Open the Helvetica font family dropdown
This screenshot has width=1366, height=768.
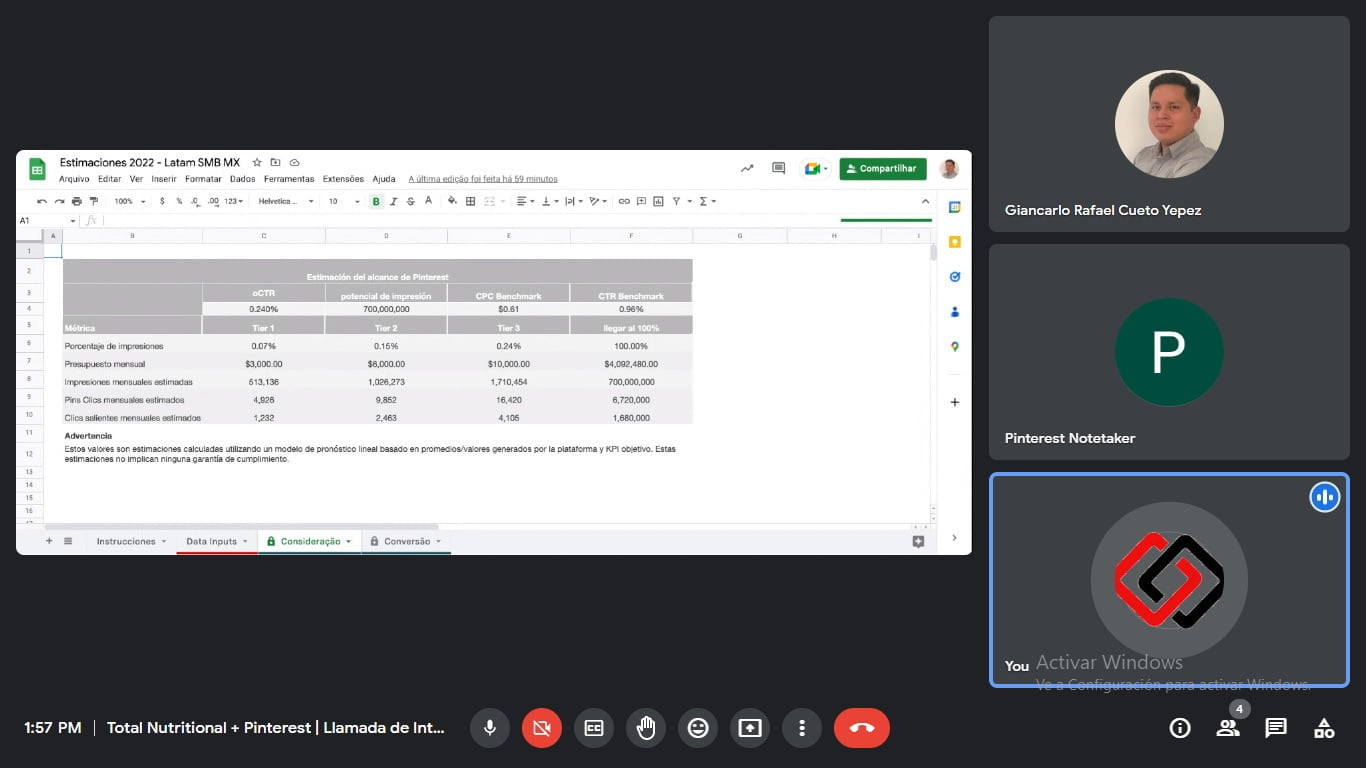coord(286,201)
